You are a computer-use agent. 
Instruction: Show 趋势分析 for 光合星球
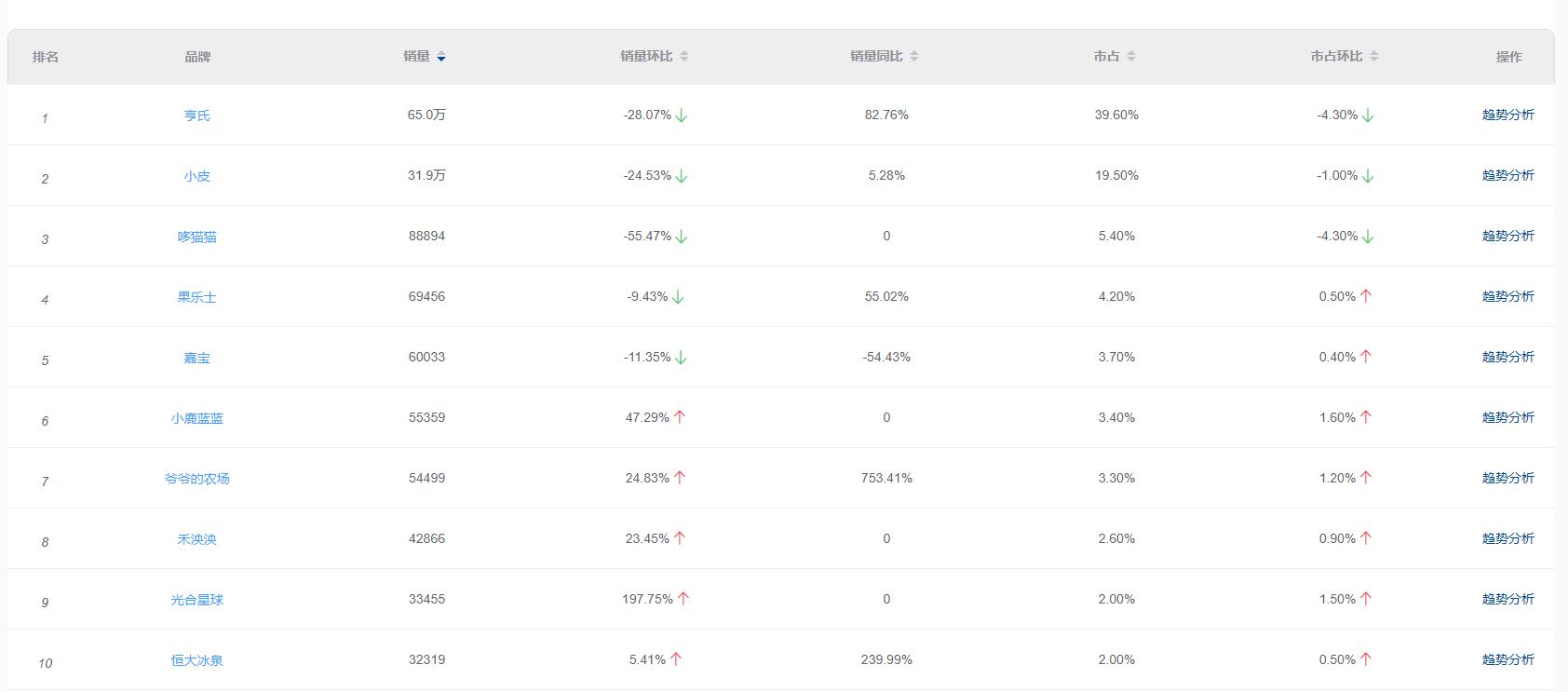pos(1508,599)
